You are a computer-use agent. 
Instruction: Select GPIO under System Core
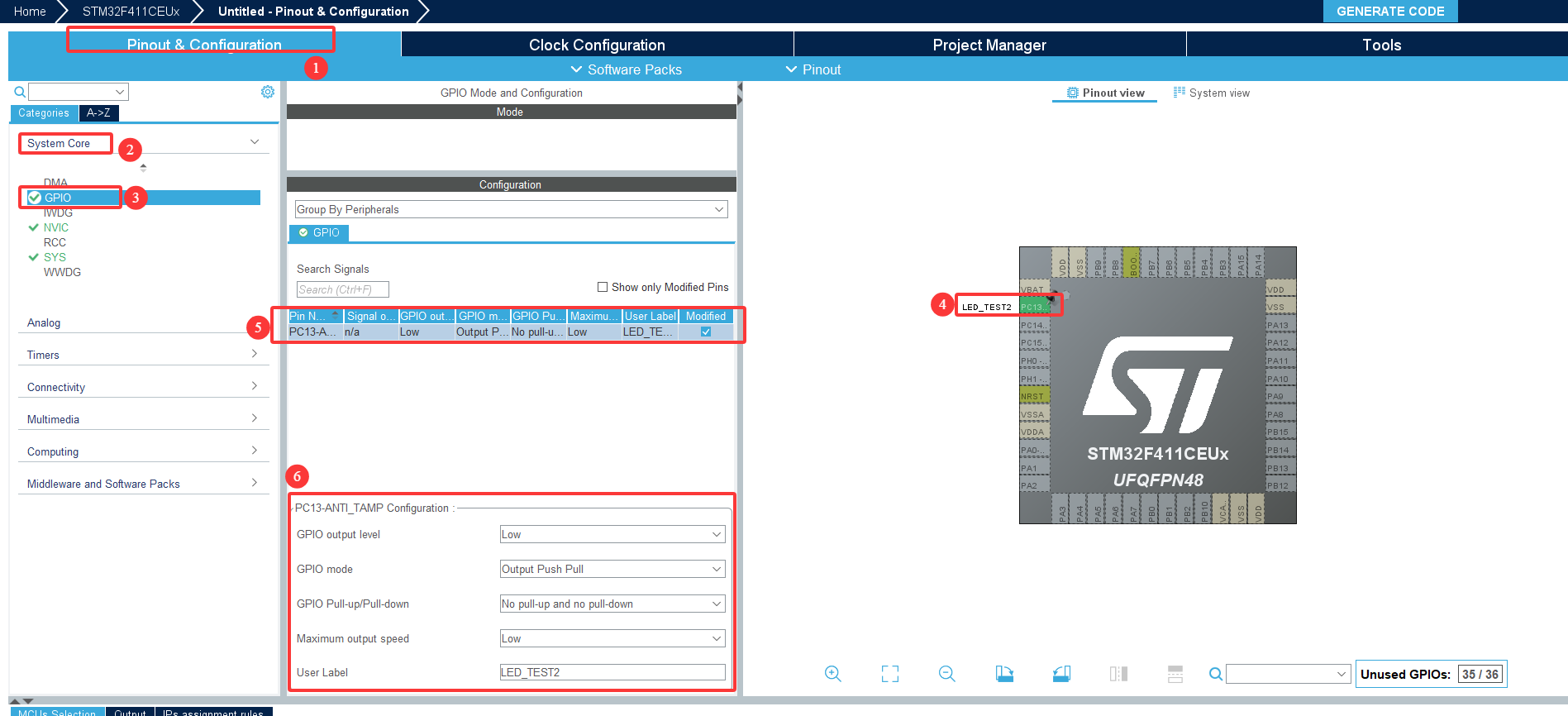coord(58,198)
